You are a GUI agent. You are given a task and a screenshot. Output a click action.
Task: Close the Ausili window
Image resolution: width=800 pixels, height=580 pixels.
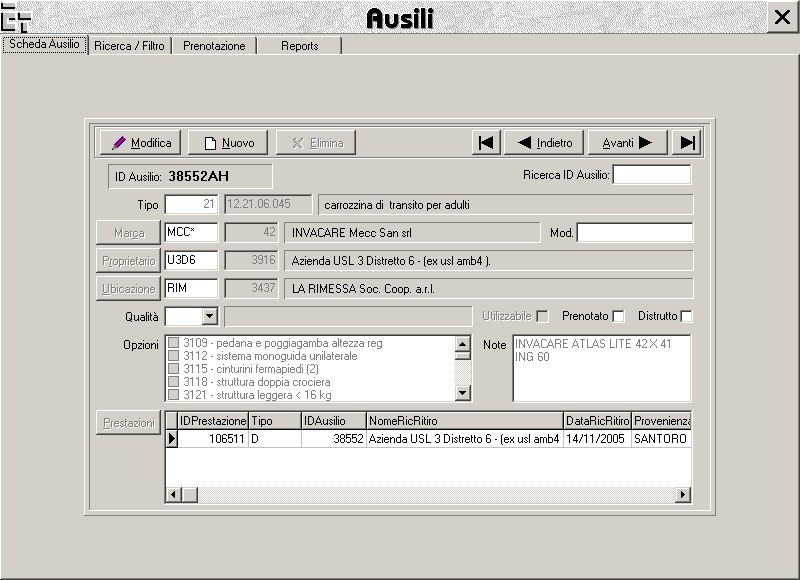click(782, 17)
